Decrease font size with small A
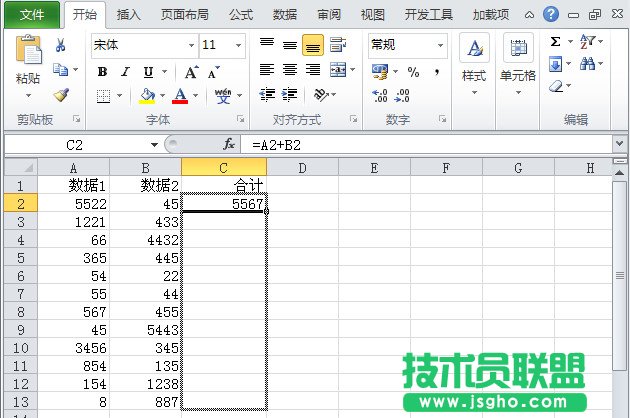This screenshot has width=630, height=418. (213, 72)
